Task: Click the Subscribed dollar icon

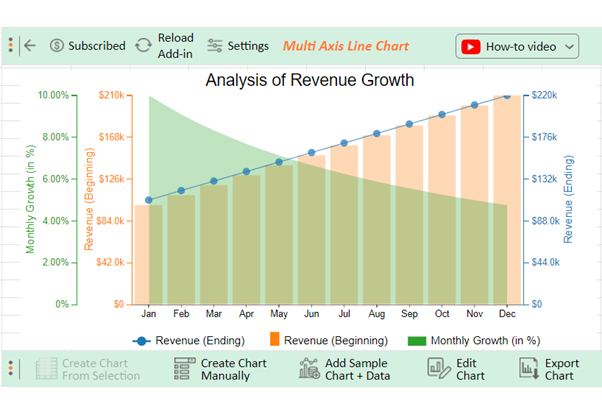Action: (56, 46)
